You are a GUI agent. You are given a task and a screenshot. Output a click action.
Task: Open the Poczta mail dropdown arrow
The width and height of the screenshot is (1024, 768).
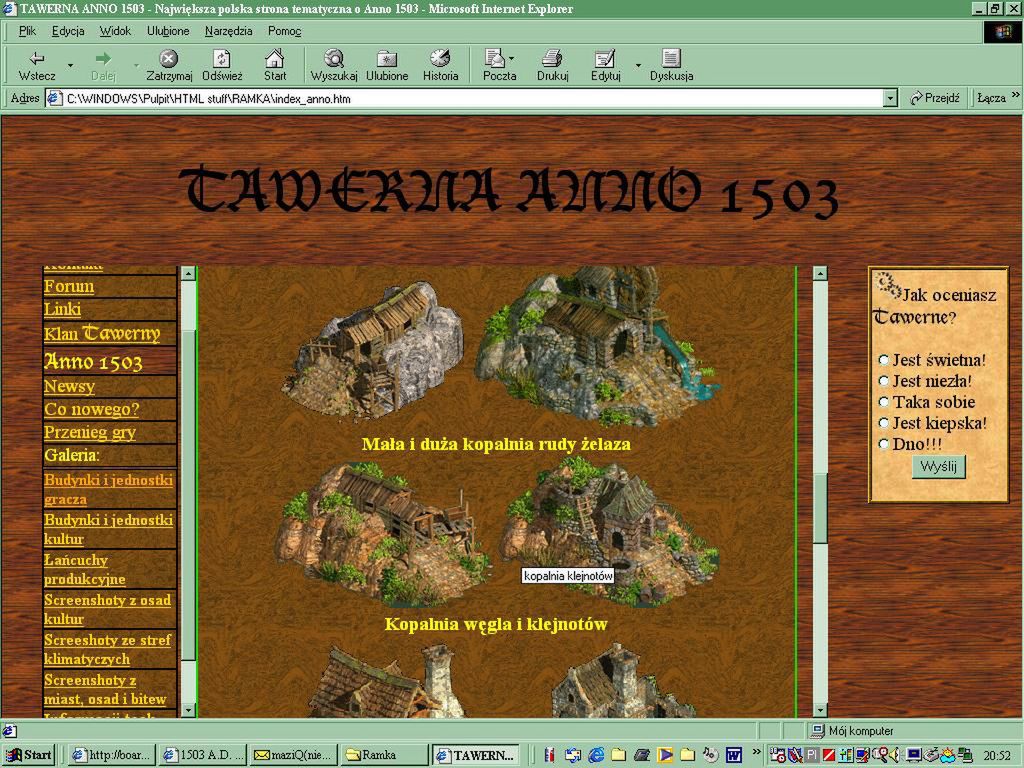pyautogui.click(x=511, y=58)
